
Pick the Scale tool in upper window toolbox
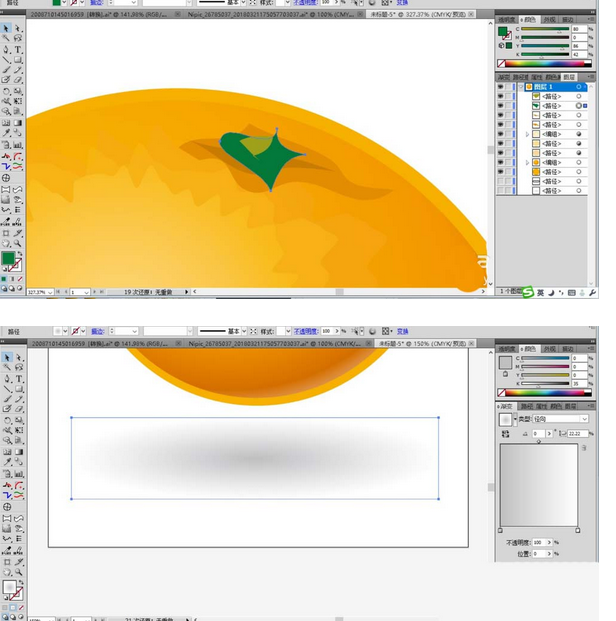tap(18, 91)
